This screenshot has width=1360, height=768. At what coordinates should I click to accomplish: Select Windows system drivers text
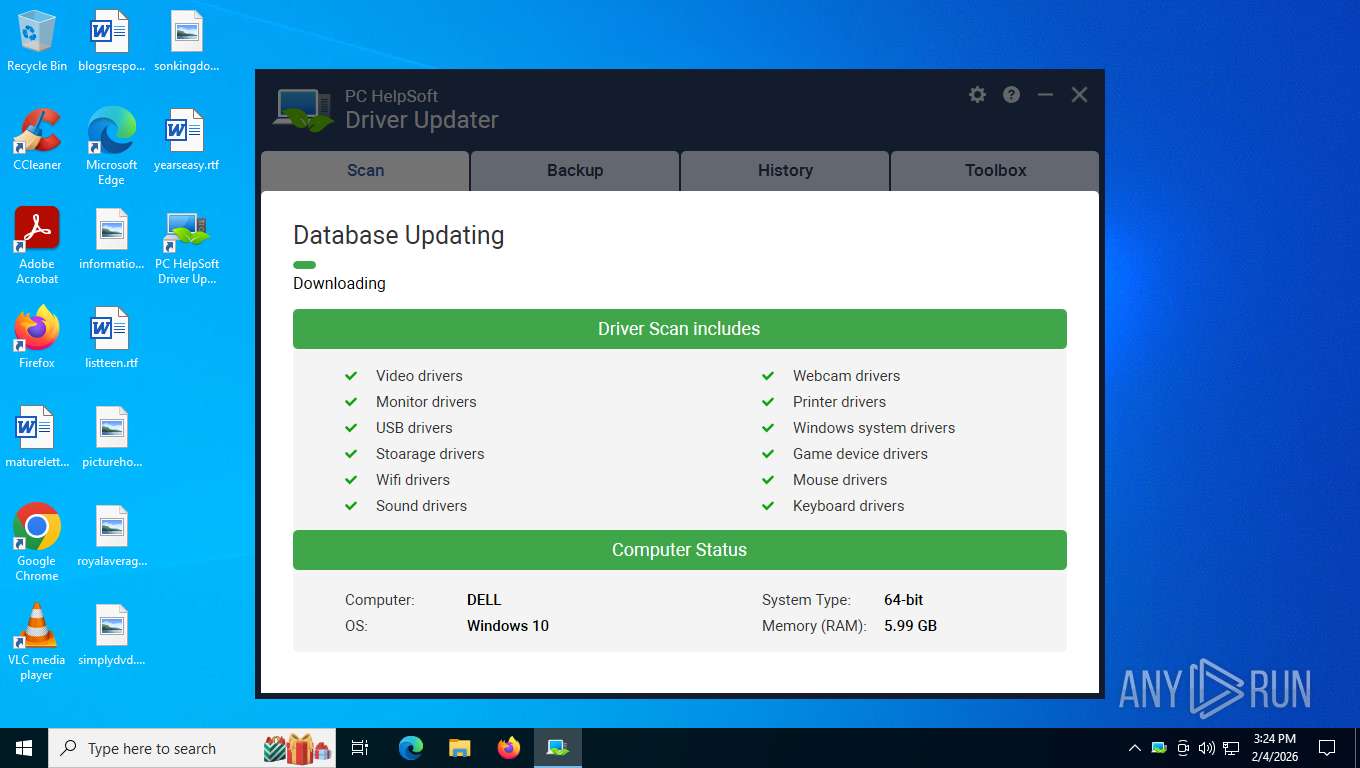[x=874, y=428]
